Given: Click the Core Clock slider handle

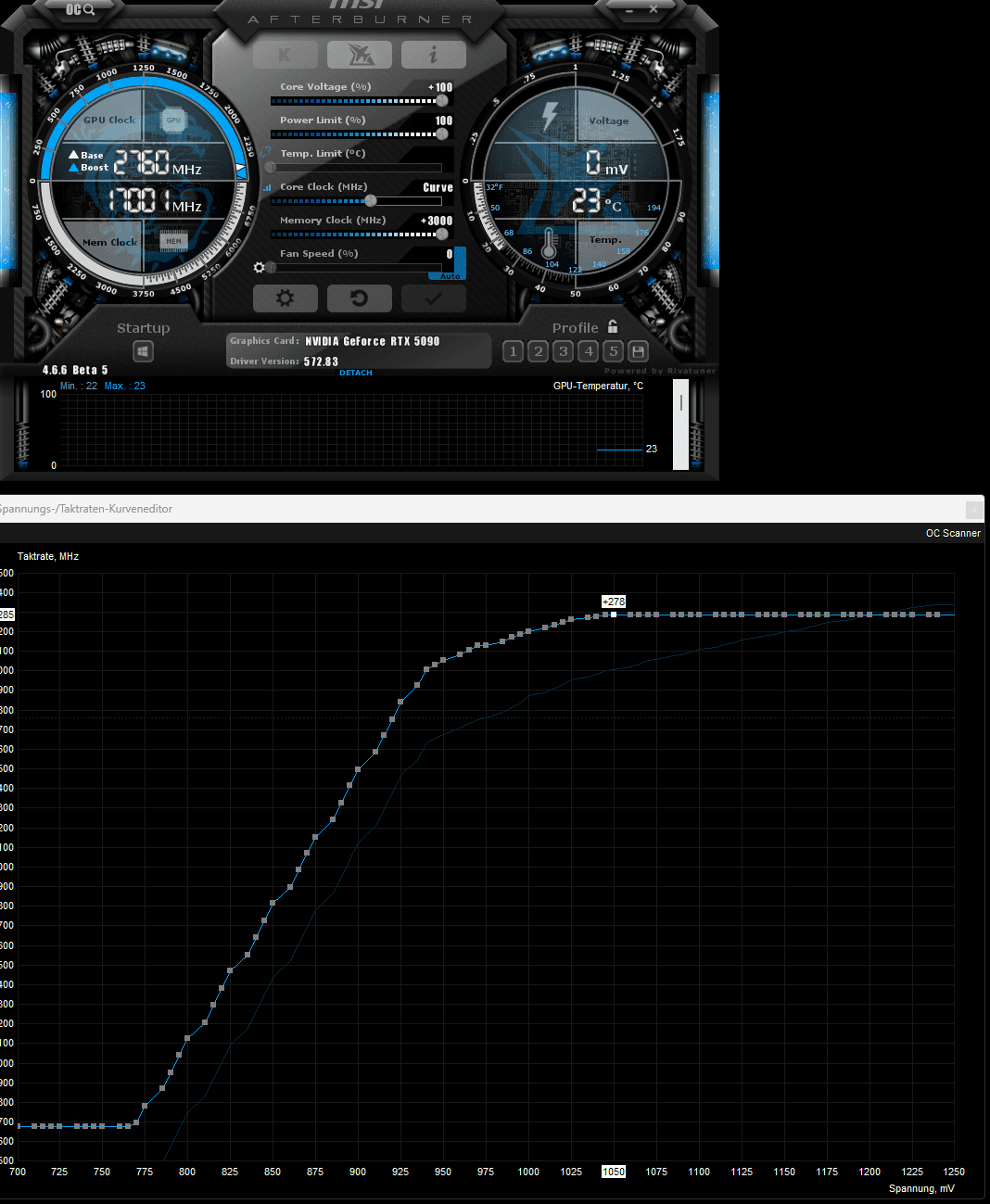Looking at the screenshot, I should coord(371,200).
